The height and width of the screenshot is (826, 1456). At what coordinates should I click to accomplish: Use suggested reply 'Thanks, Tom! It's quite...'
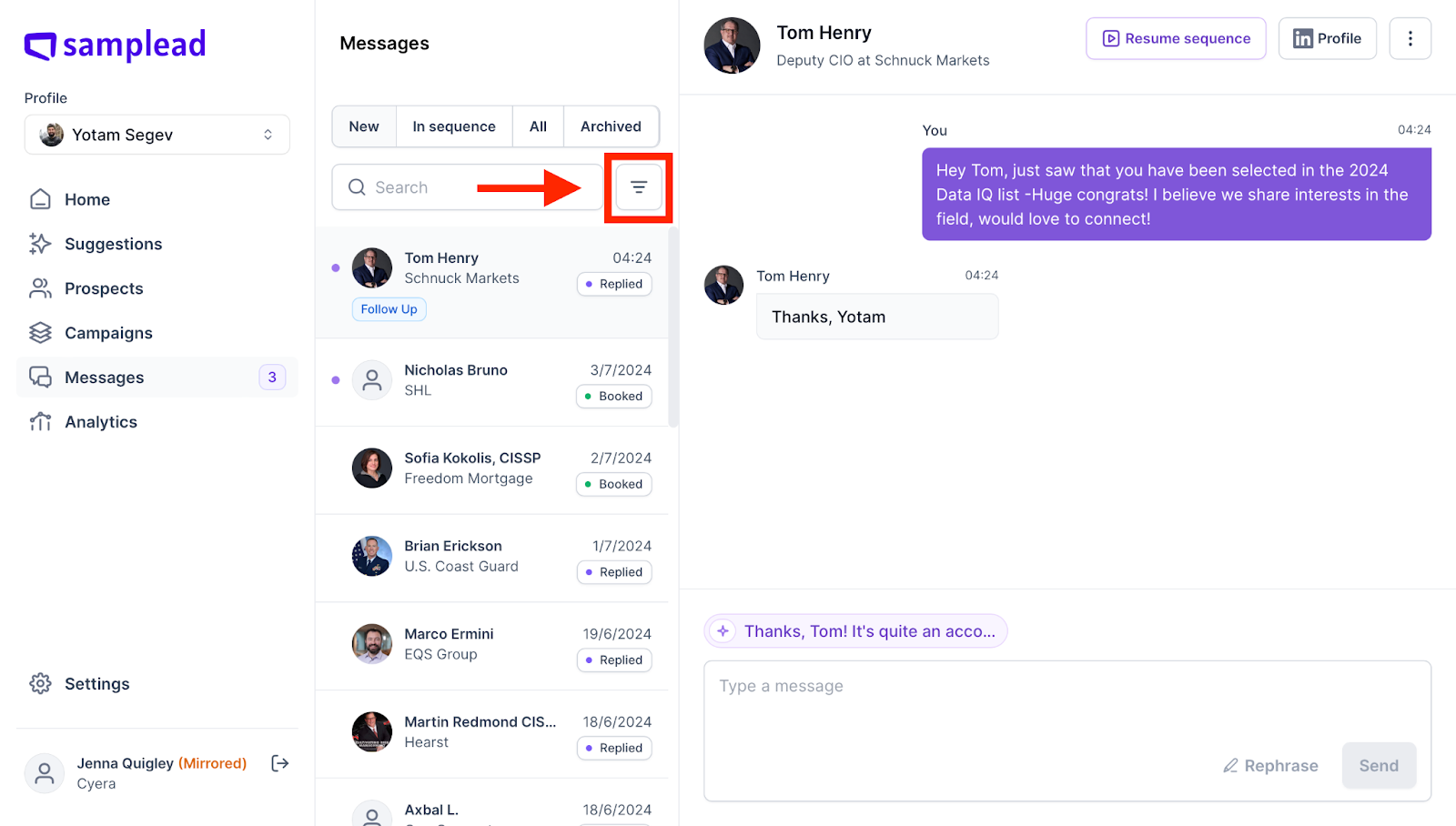coord(855,631)
